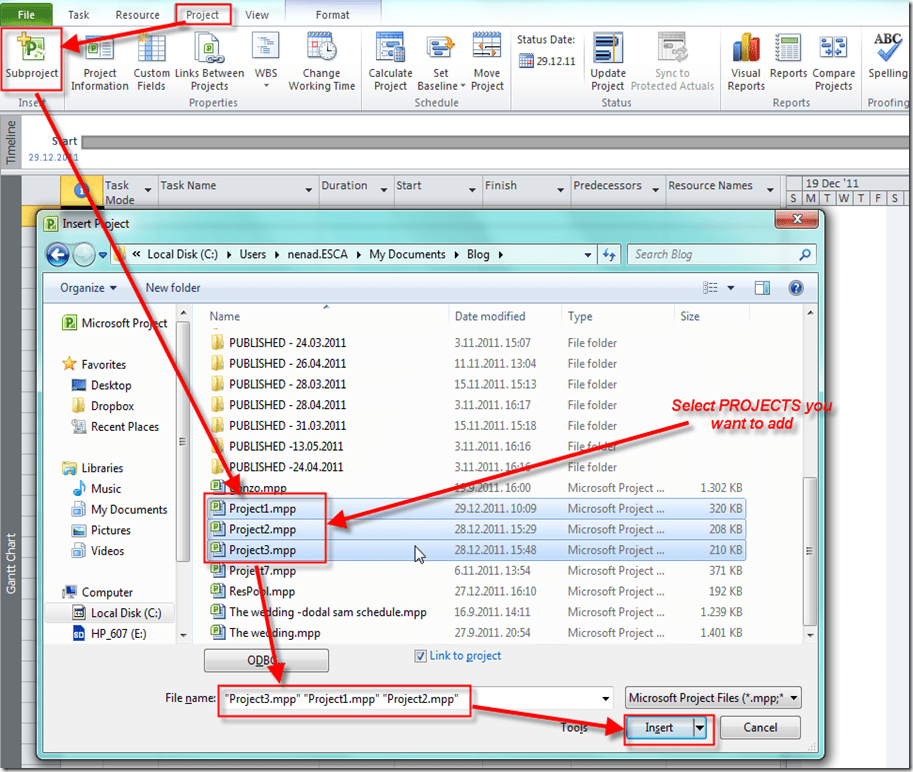Expand the Organize menu

coord(88,288)
